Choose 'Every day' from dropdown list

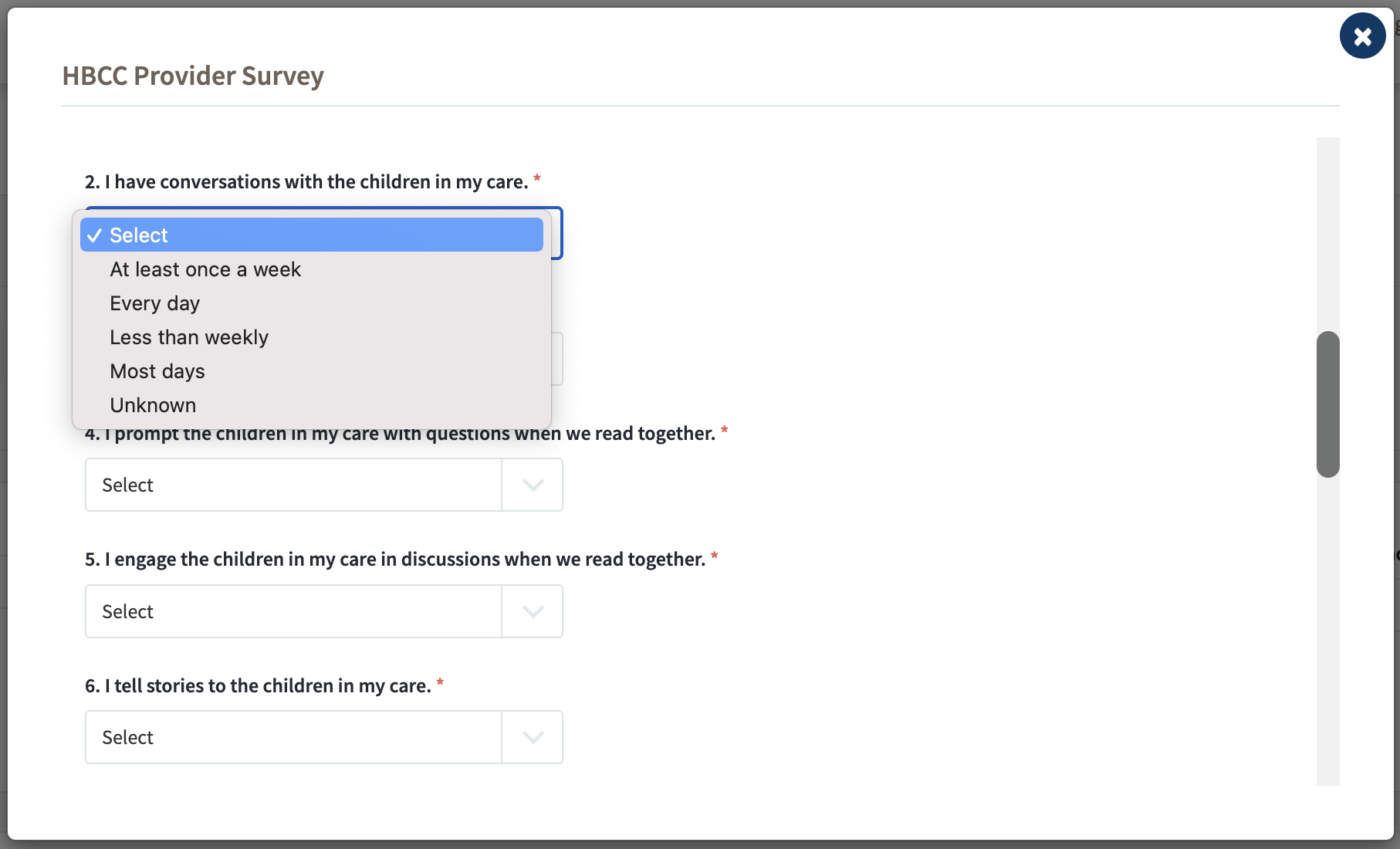[x=312, y=303]
